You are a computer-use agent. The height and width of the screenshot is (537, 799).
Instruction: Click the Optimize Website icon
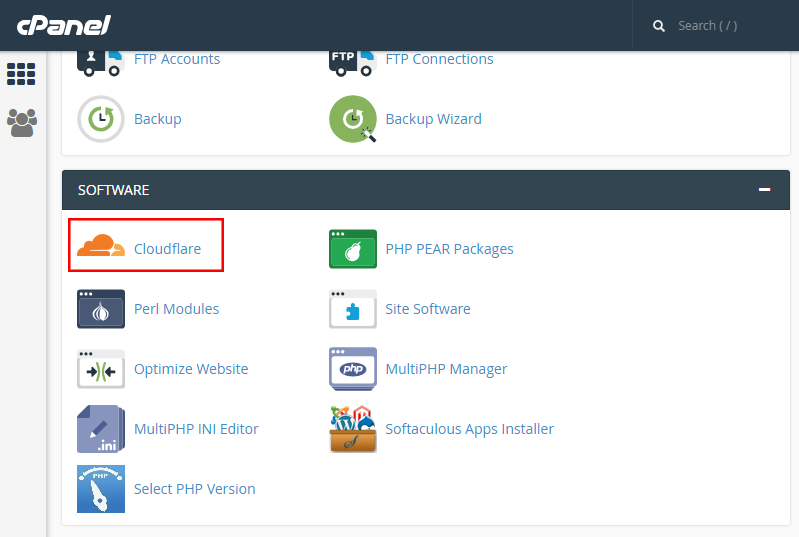[x=101, y=369]
